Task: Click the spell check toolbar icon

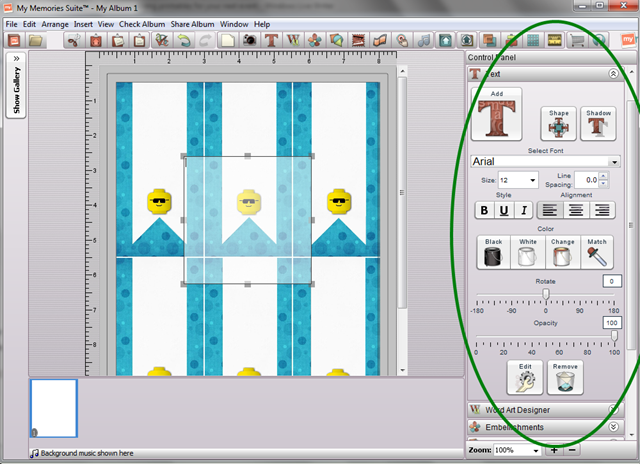Action: point(162,40)
